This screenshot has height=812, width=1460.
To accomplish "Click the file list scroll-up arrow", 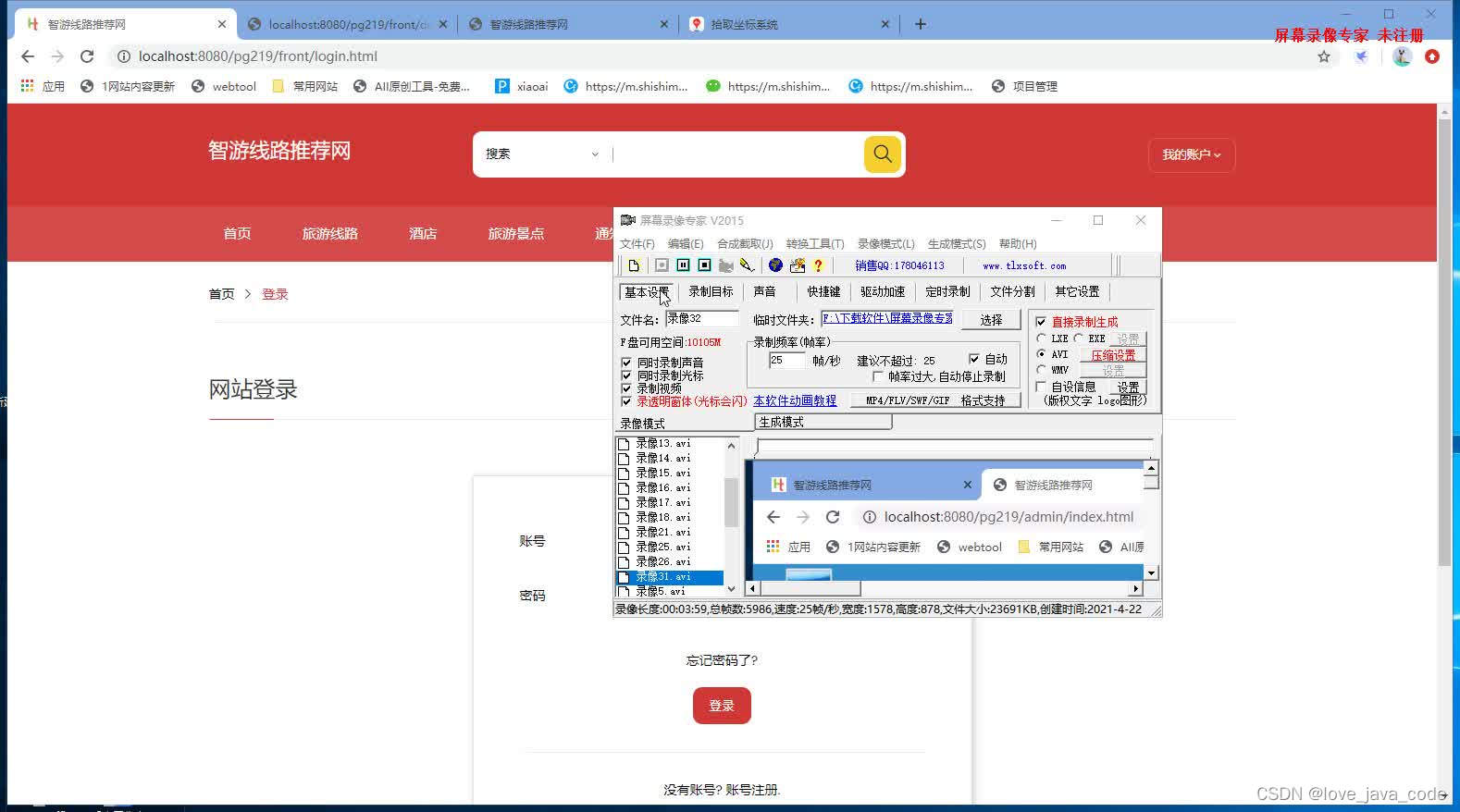I will [x=731, y=446].
